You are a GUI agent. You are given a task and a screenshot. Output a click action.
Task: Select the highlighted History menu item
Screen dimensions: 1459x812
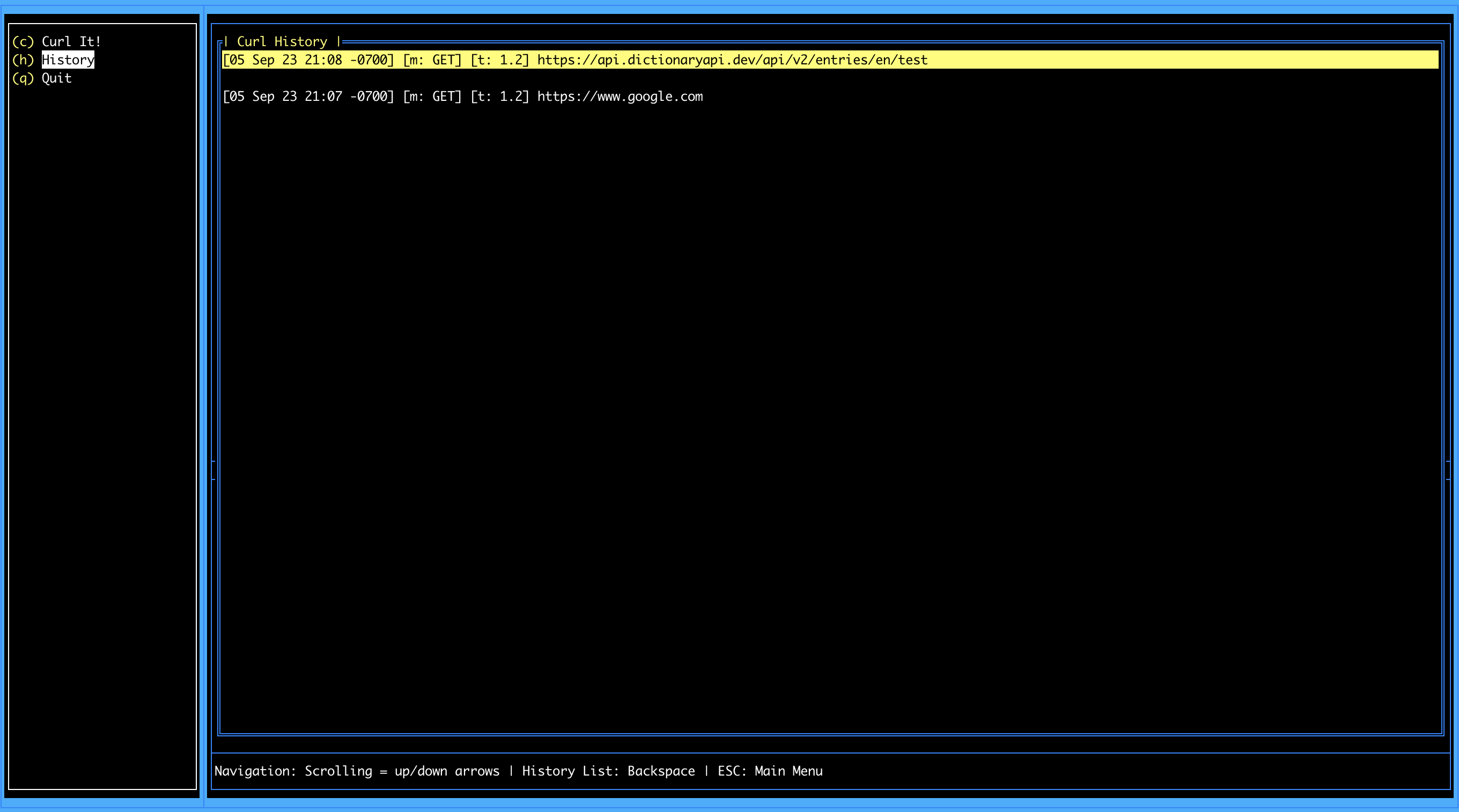pyautogui.click(x=68, y=60)
